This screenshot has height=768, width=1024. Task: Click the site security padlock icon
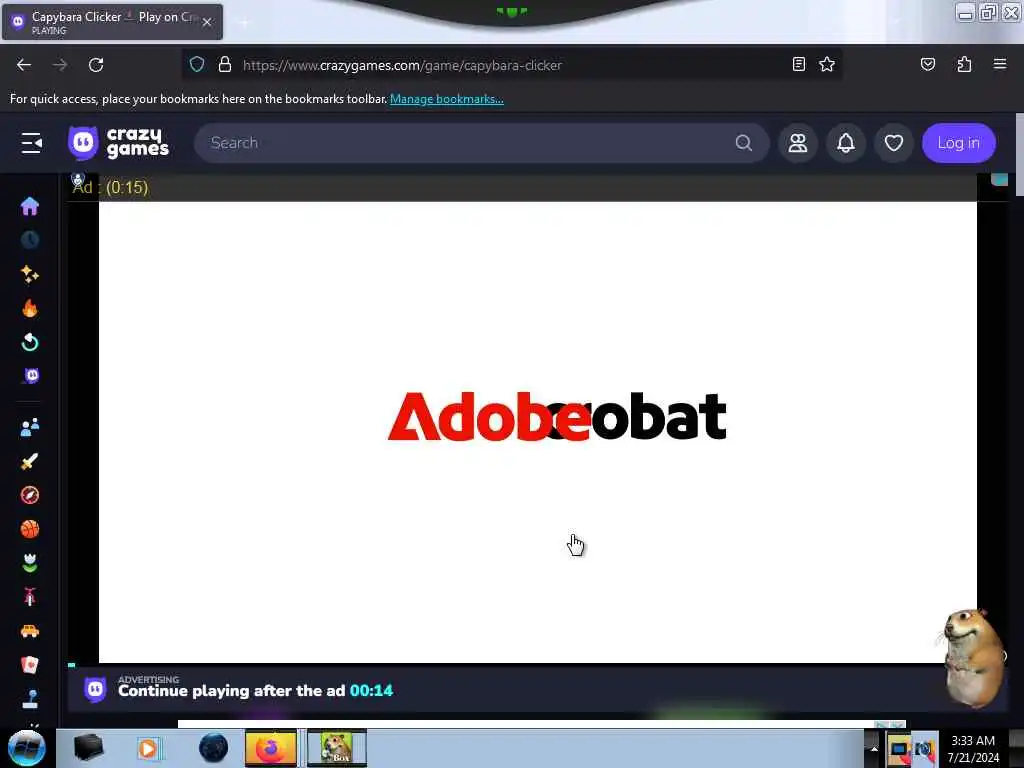[x=225, y=64]
